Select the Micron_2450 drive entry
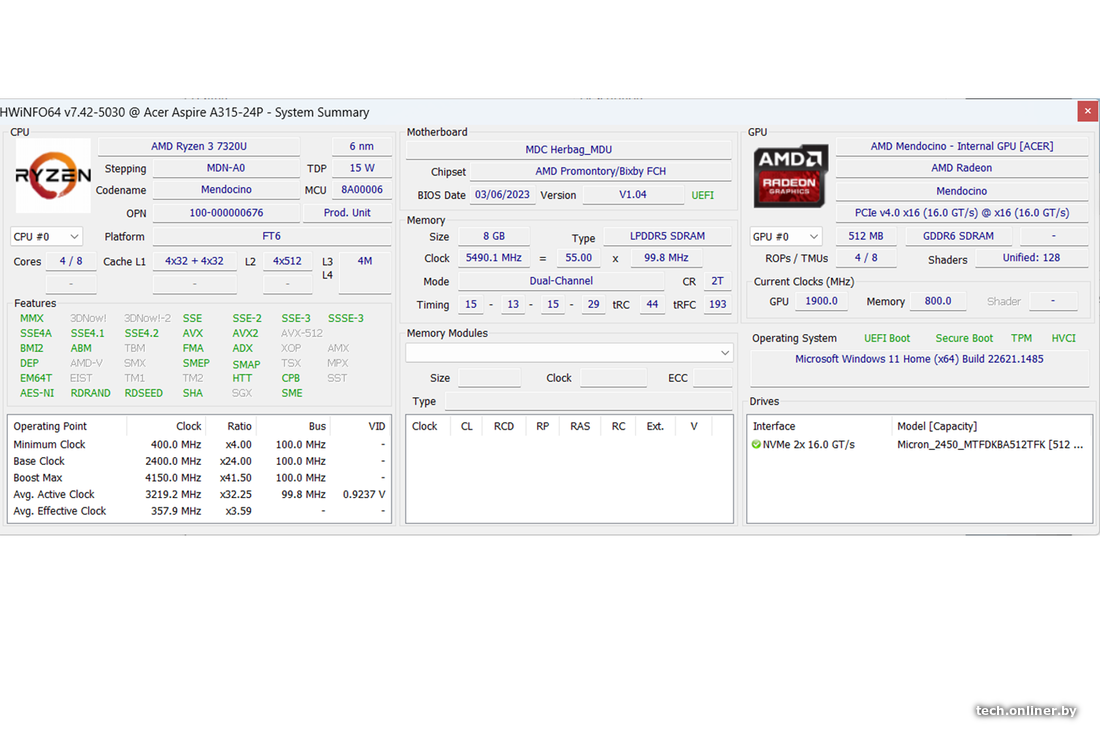This screenshot has width=1100, height=734. click(988, 444)
